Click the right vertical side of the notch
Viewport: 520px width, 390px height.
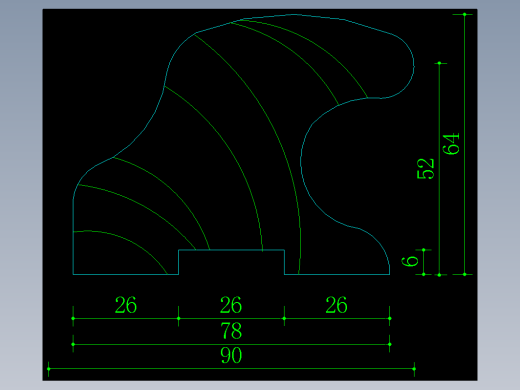284,262
